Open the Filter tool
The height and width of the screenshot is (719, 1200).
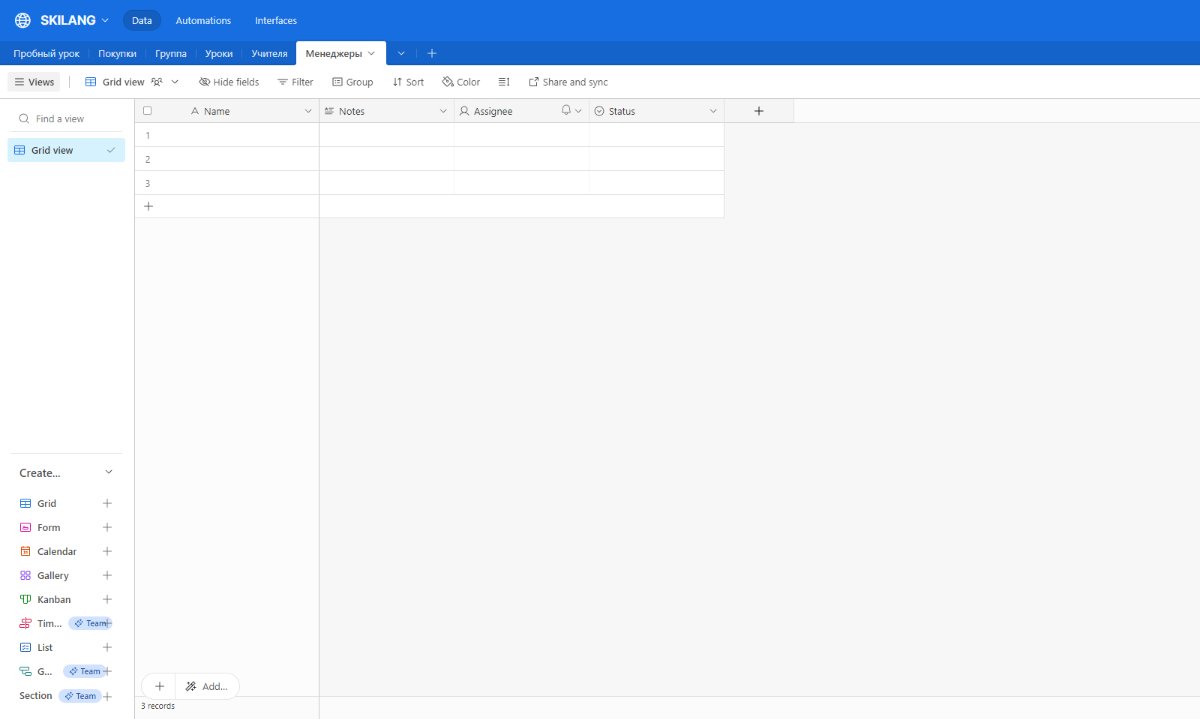295,82
